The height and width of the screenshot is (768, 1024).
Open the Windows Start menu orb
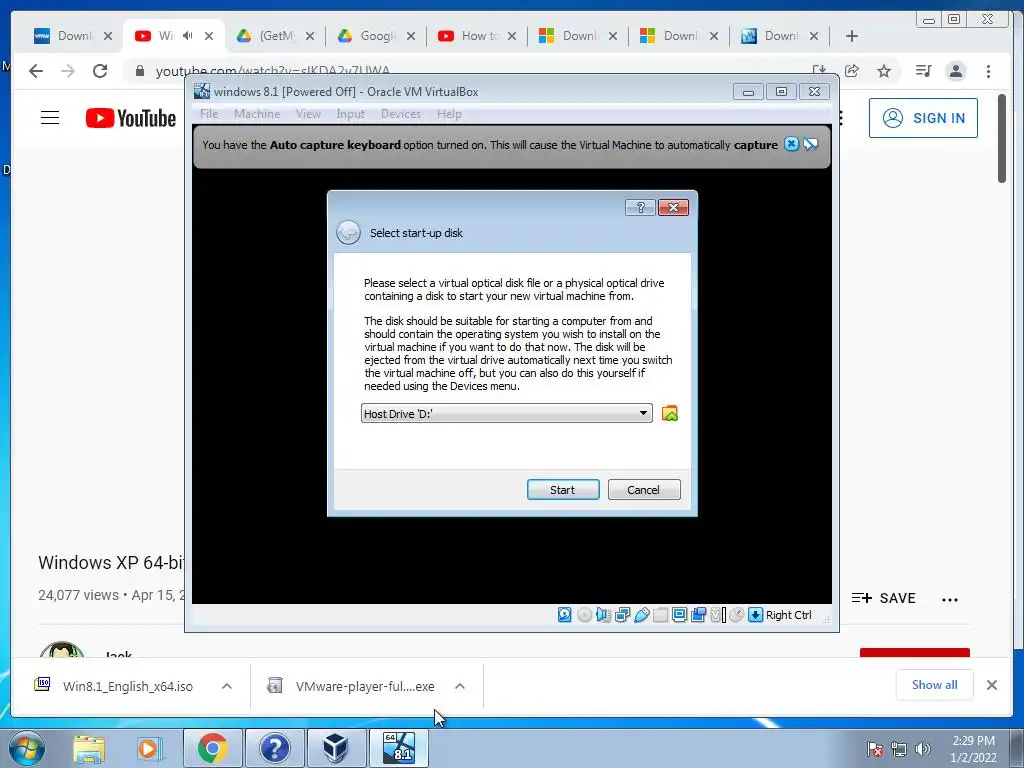pyautogui.click(x=27, y=748)
